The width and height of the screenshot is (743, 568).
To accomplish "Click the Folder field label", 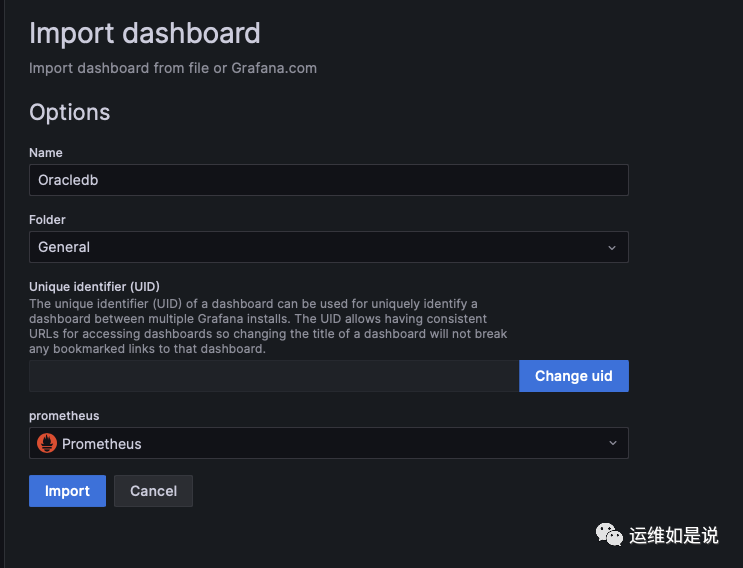I will pos(47,219).
